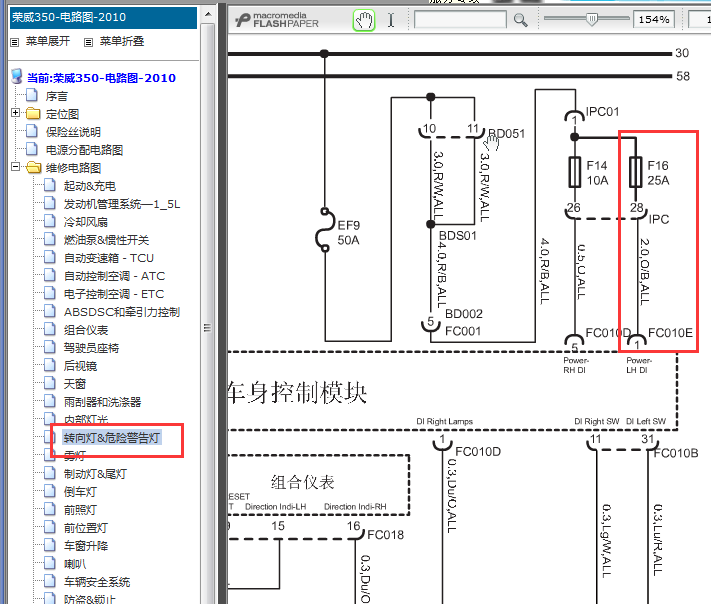Viewport: 711px width, 604px height.
Task: Select the hand pan tool
Action: [364, 20]
